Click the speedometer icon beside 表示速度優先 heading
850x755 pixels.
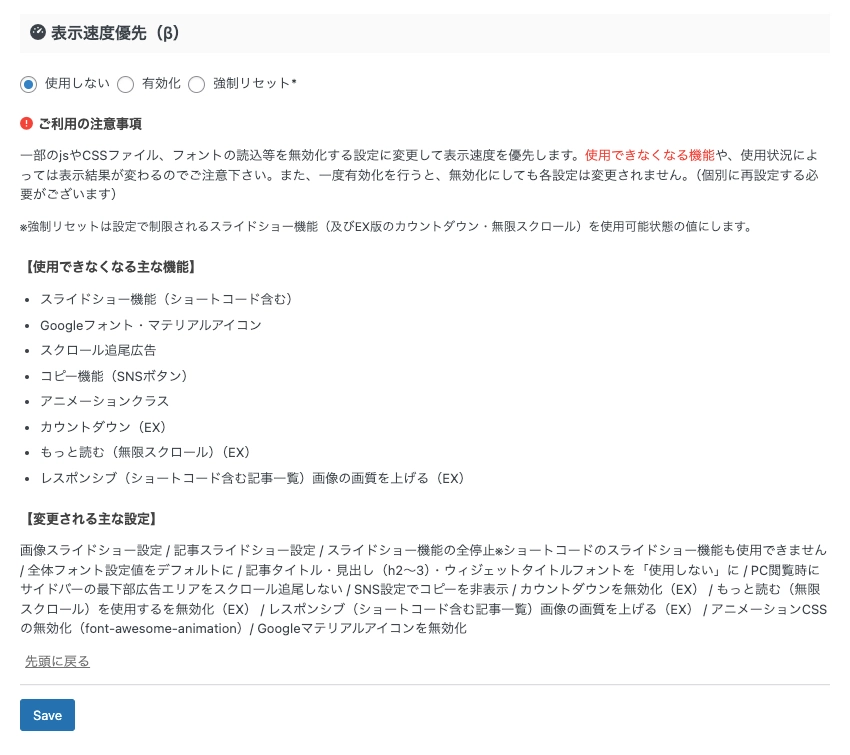tap(37, 33)
